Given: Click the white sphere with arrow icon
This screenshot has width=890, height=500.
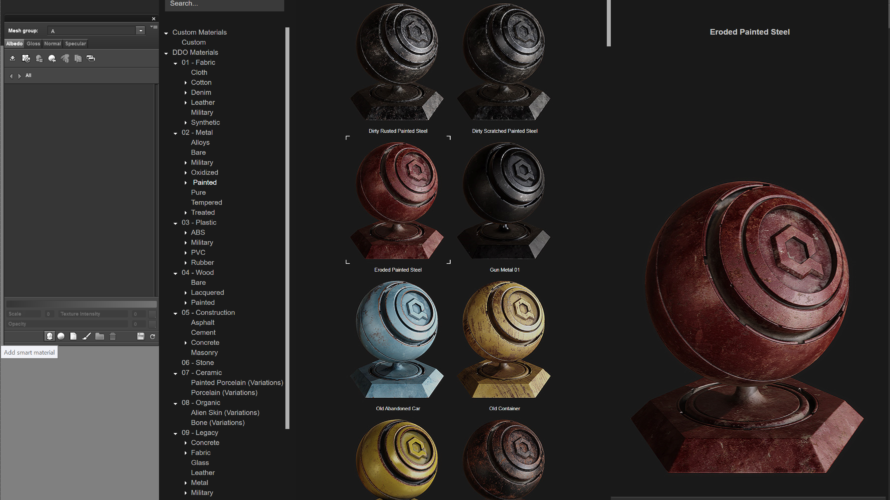Looking at the screenshot, I should click(52, 58).
